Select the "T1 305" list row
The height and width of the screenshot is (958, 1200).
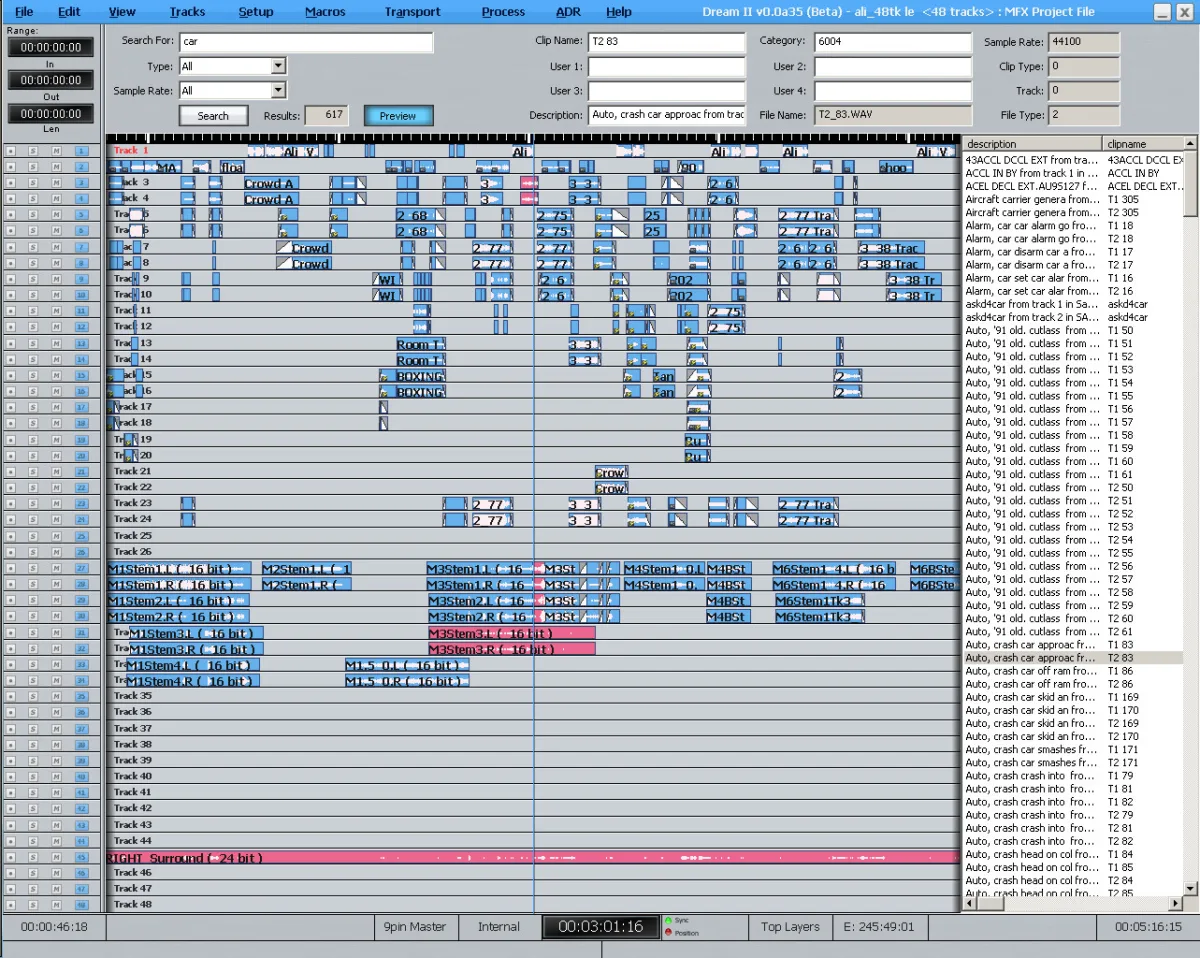tap(1073, 199)
